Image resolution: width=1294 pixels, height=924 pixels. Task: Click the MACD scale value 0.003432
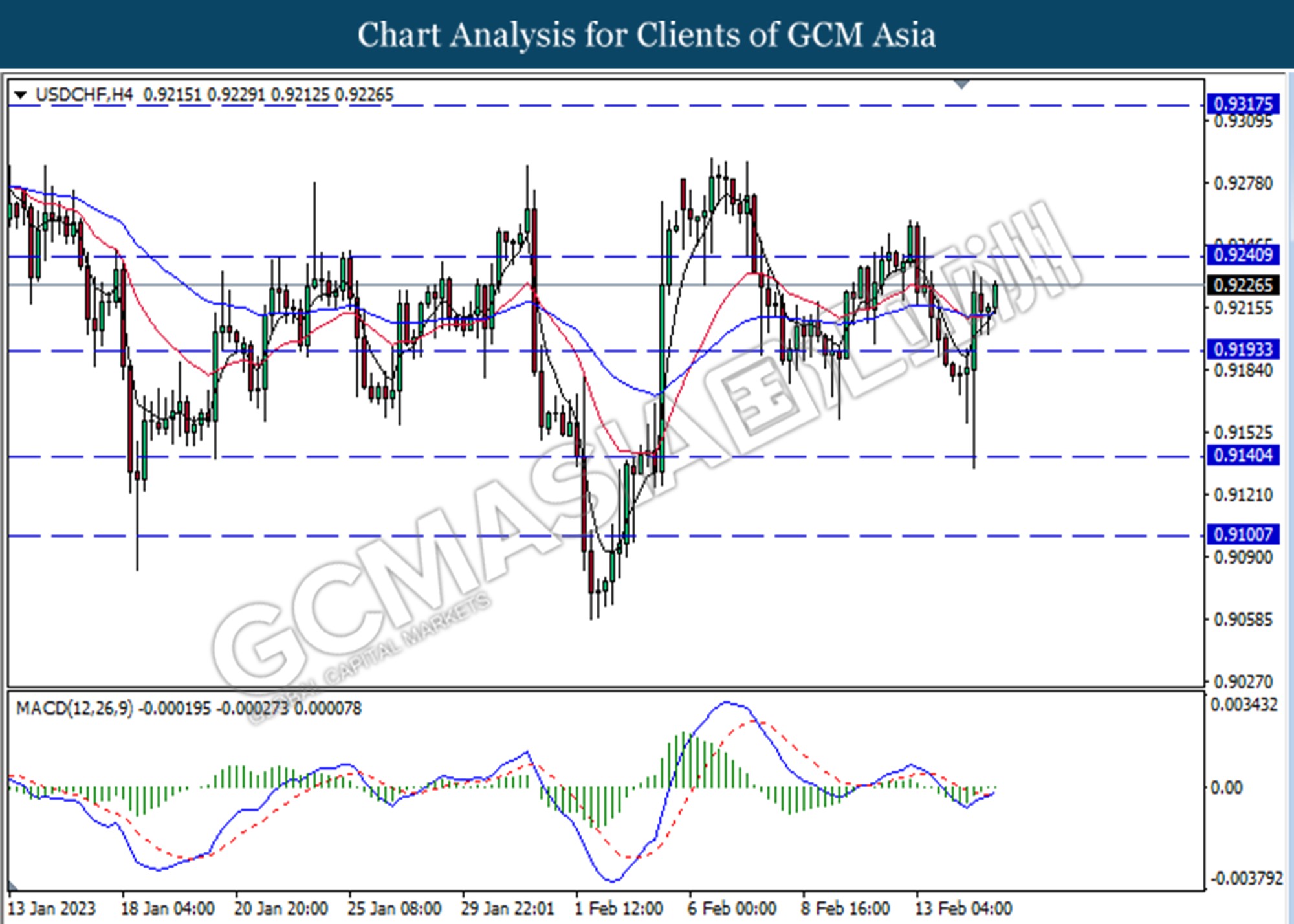[1244, 705]
